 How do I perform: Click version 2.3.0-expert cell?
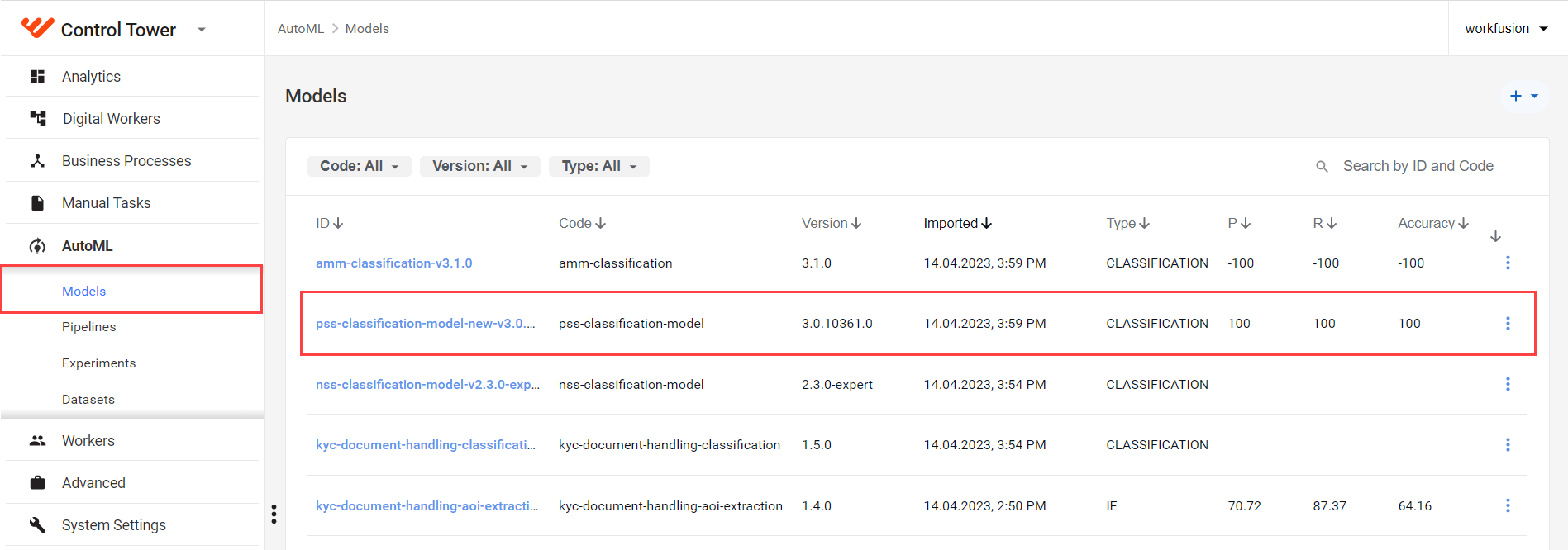(837, 385)
